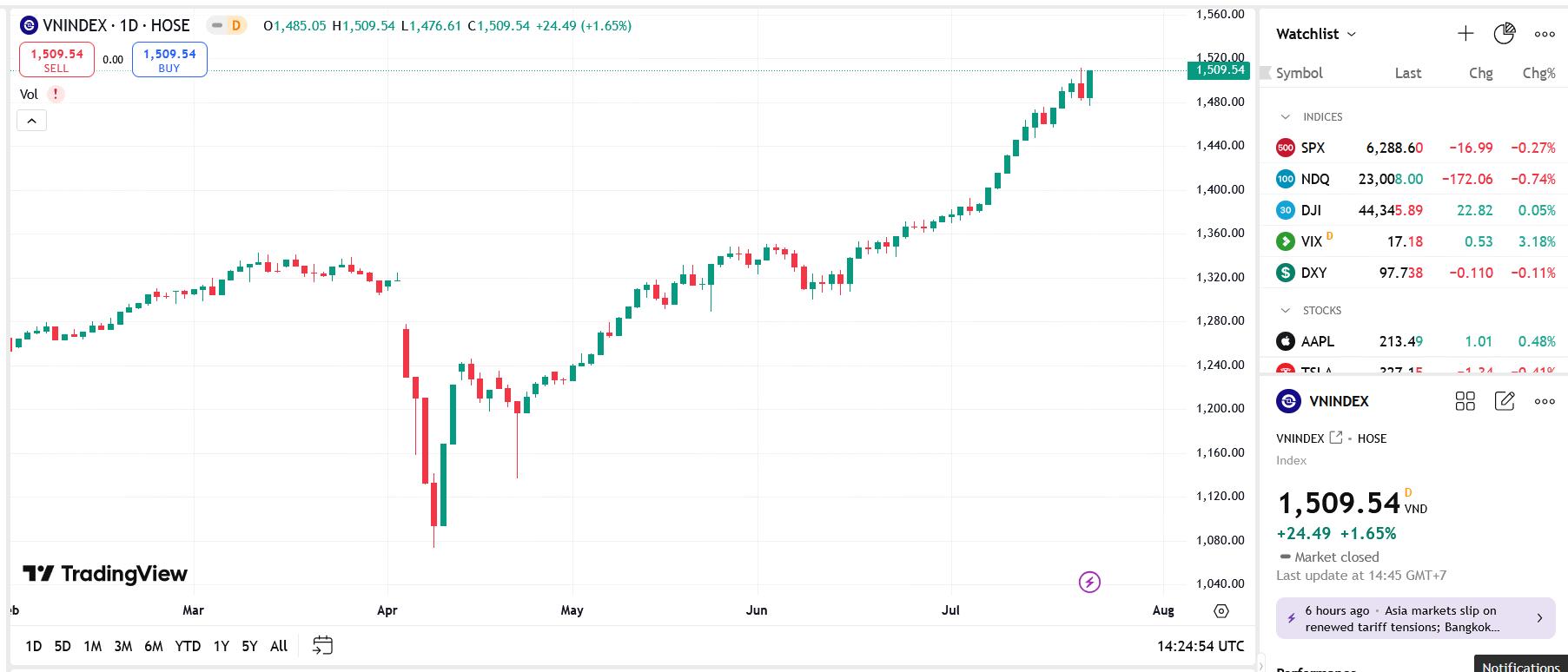Image resolution: width=1568 pixels, height=672 pixels.
Task: Click the DXY last price 97.738
Action: [x=1401, y=273]
